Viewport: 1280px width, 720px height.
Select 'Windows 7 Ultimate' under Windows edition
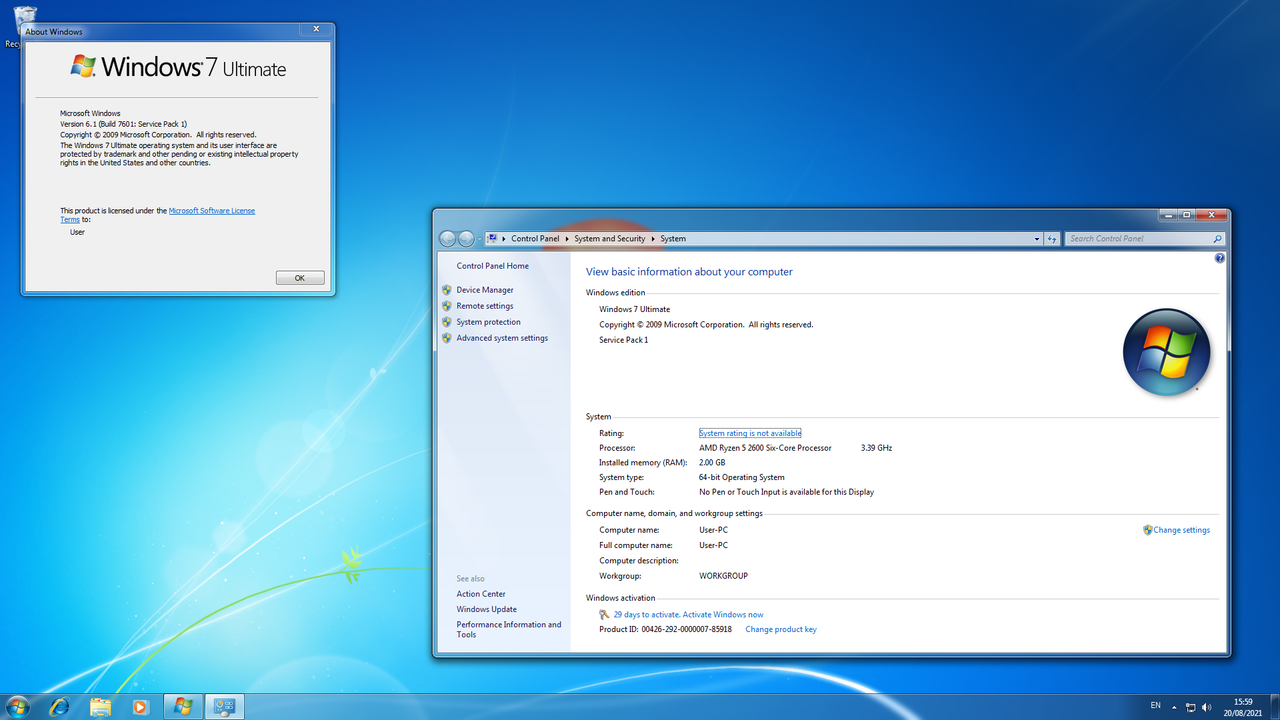635,309
